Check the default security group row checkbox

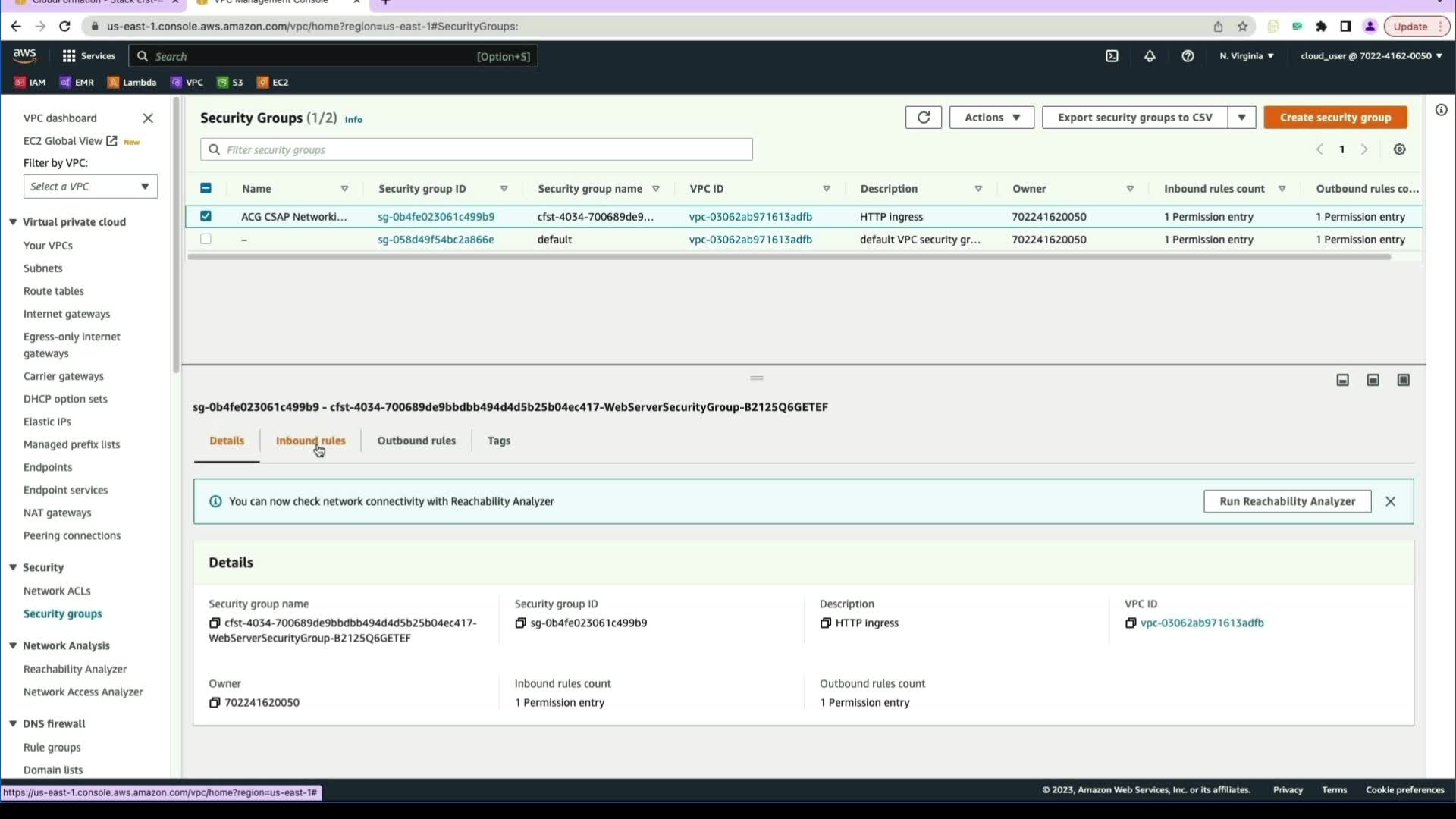[x=206, y=239]
